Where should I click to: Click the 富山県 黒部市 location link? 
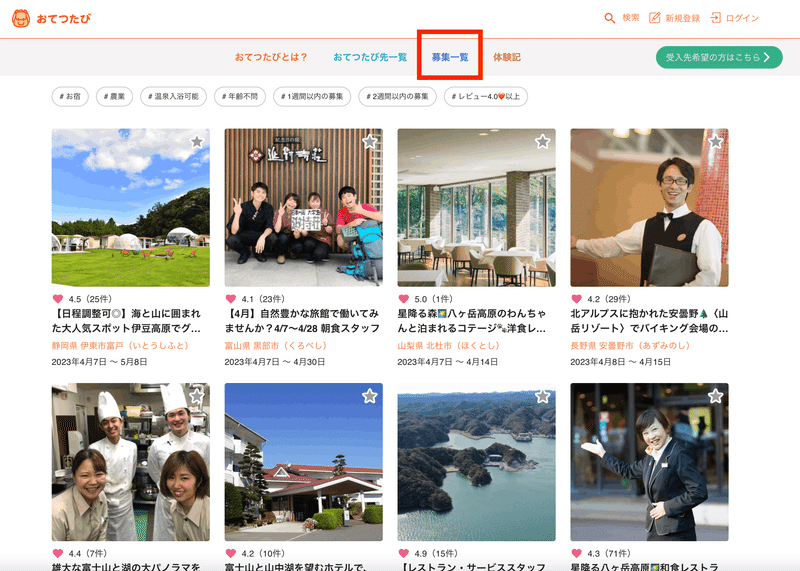click(x=276, y=345)
